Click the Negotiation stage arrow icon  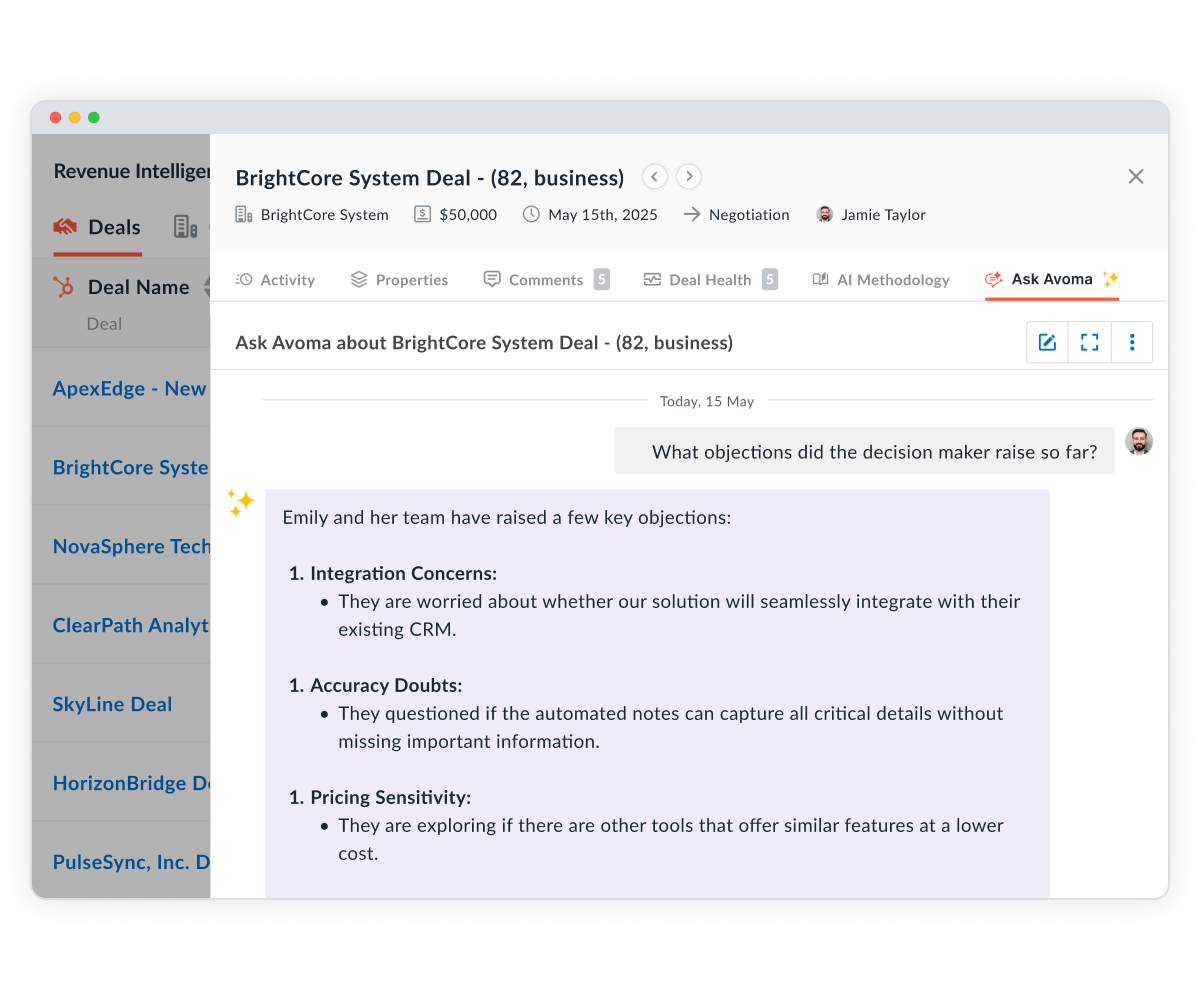692,214
